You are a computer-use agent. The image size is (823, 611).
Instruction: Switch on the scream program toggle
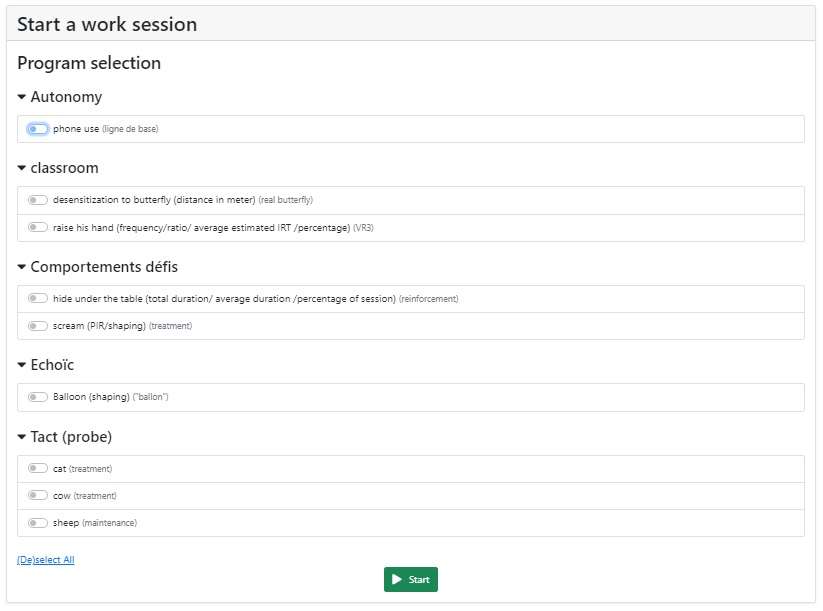click(38, 325)
